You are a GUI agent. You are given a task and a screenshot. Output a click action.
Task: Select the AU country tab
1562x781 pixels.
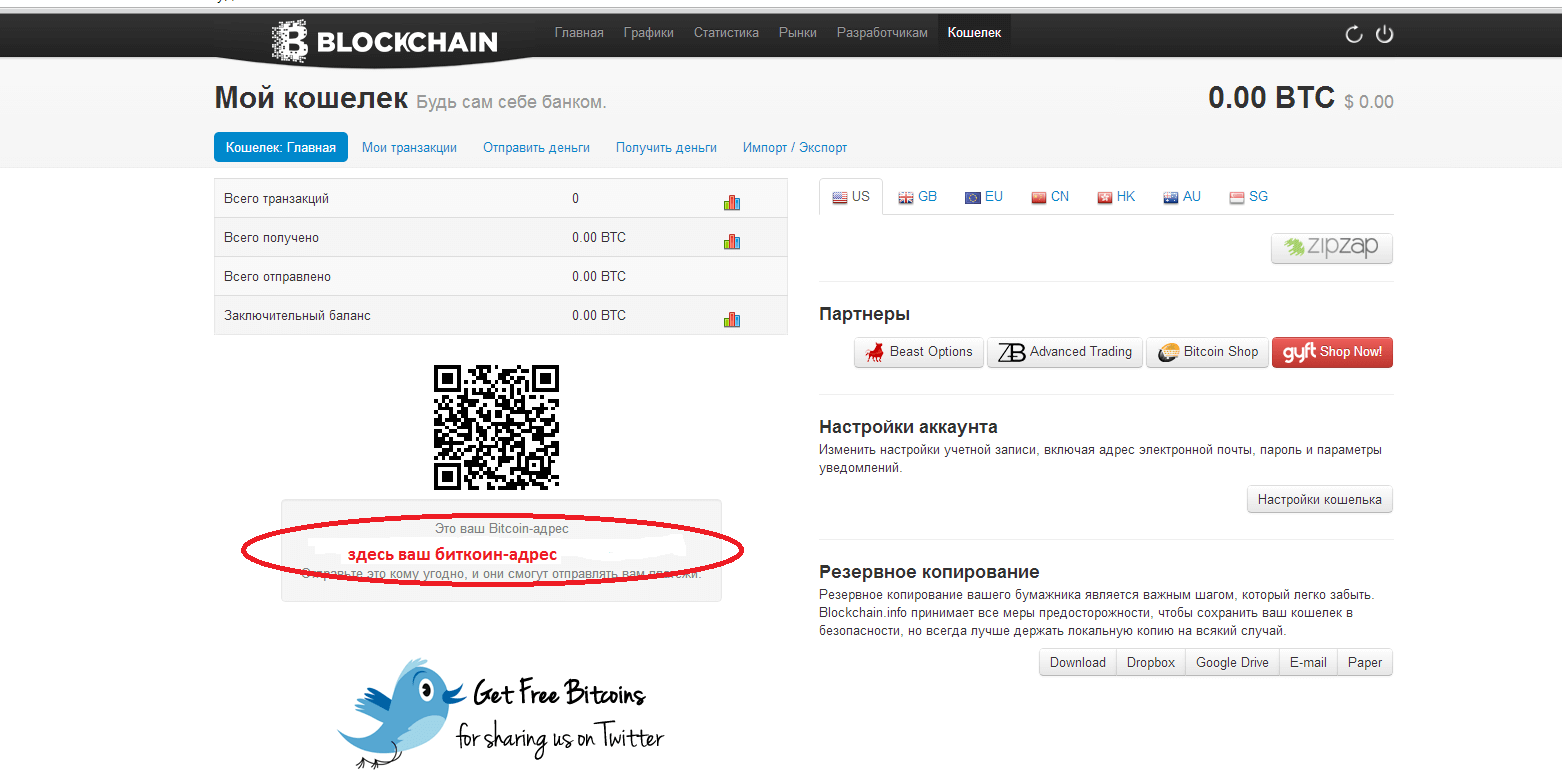point(1182,197)
